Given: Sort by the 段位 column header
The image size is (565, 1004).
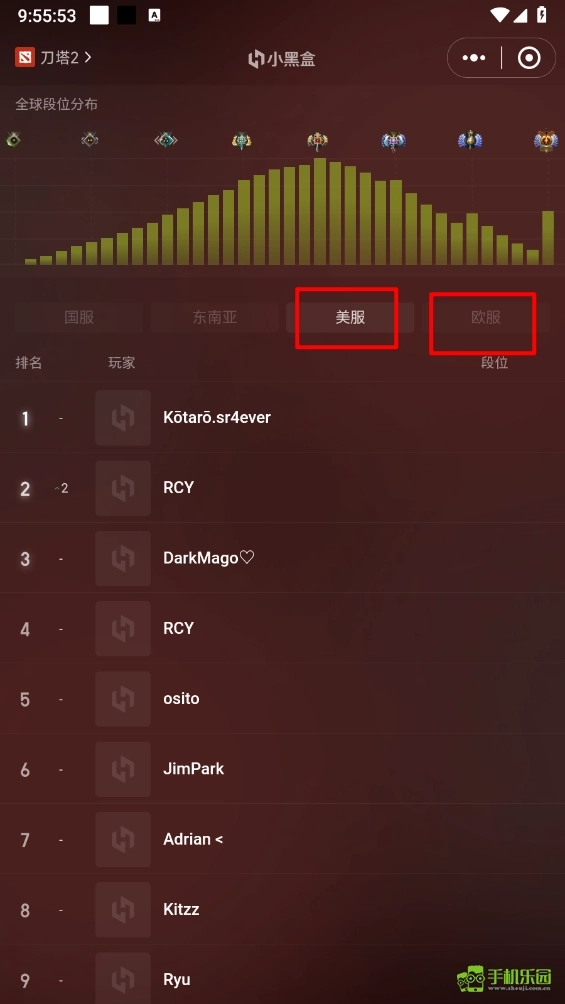Looking at the screenshot, I should [495, 363].
